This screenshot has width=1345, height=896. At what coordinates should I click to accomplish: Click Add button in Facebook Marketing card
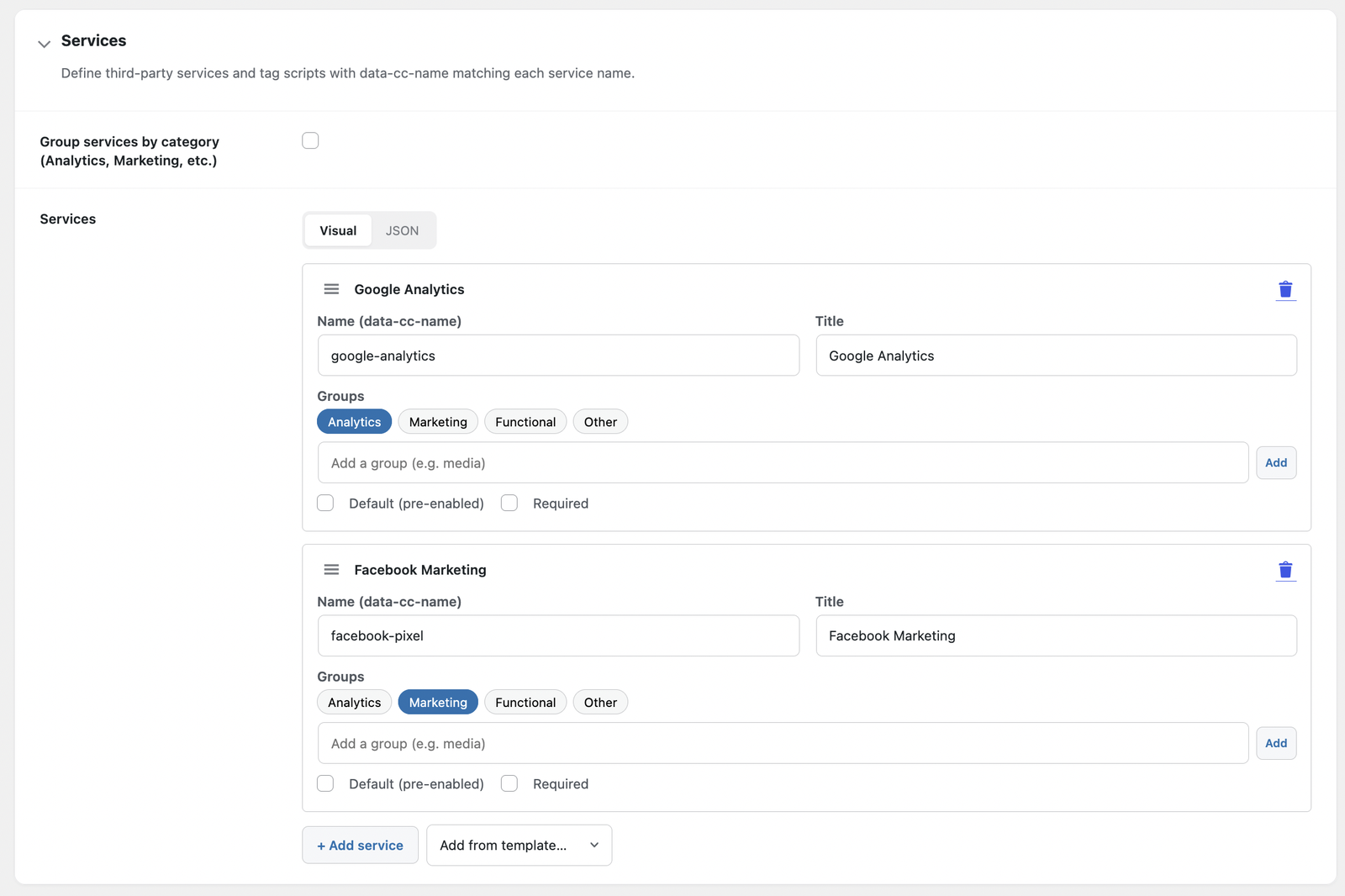tap(1276, 744)
